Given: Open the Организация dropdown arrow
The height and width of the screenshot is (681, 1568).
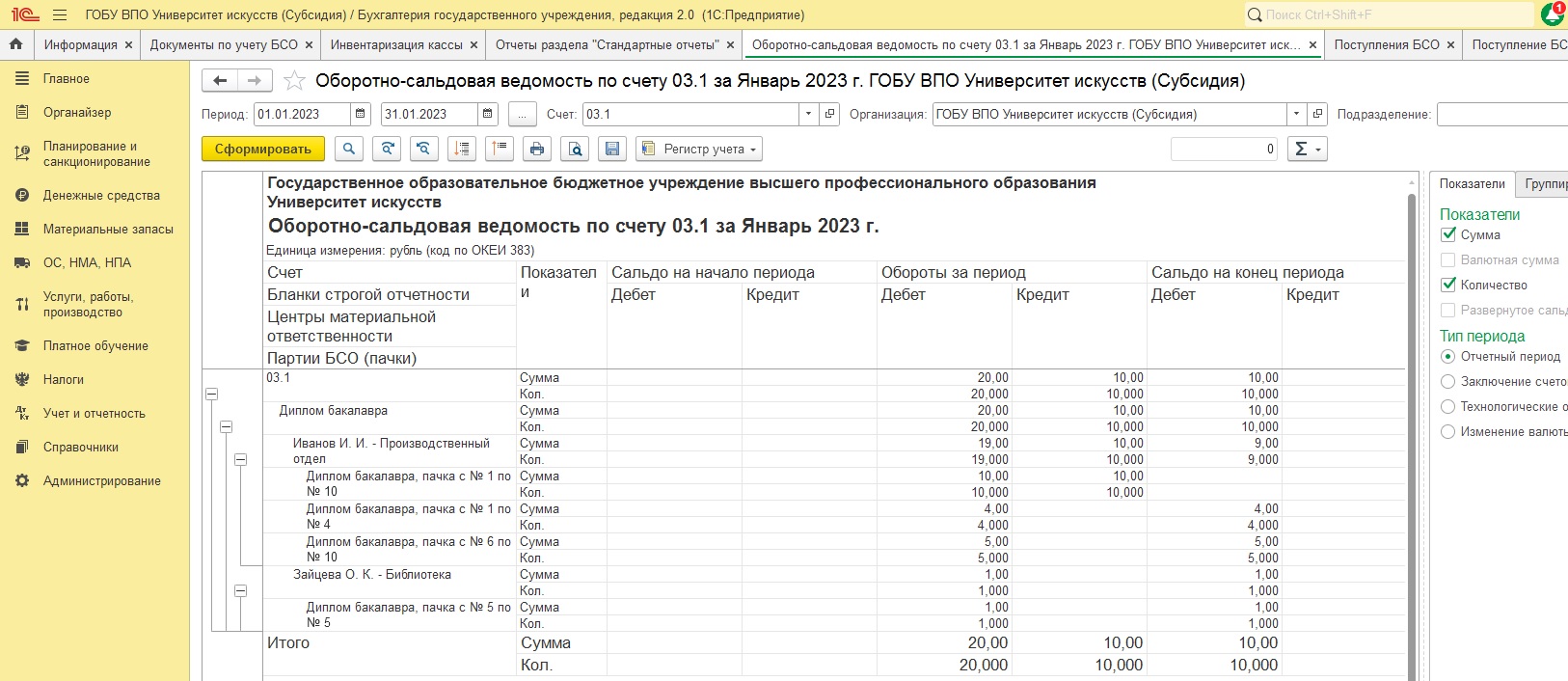Looking at the screenshot, I should [x=1296, y=114].
